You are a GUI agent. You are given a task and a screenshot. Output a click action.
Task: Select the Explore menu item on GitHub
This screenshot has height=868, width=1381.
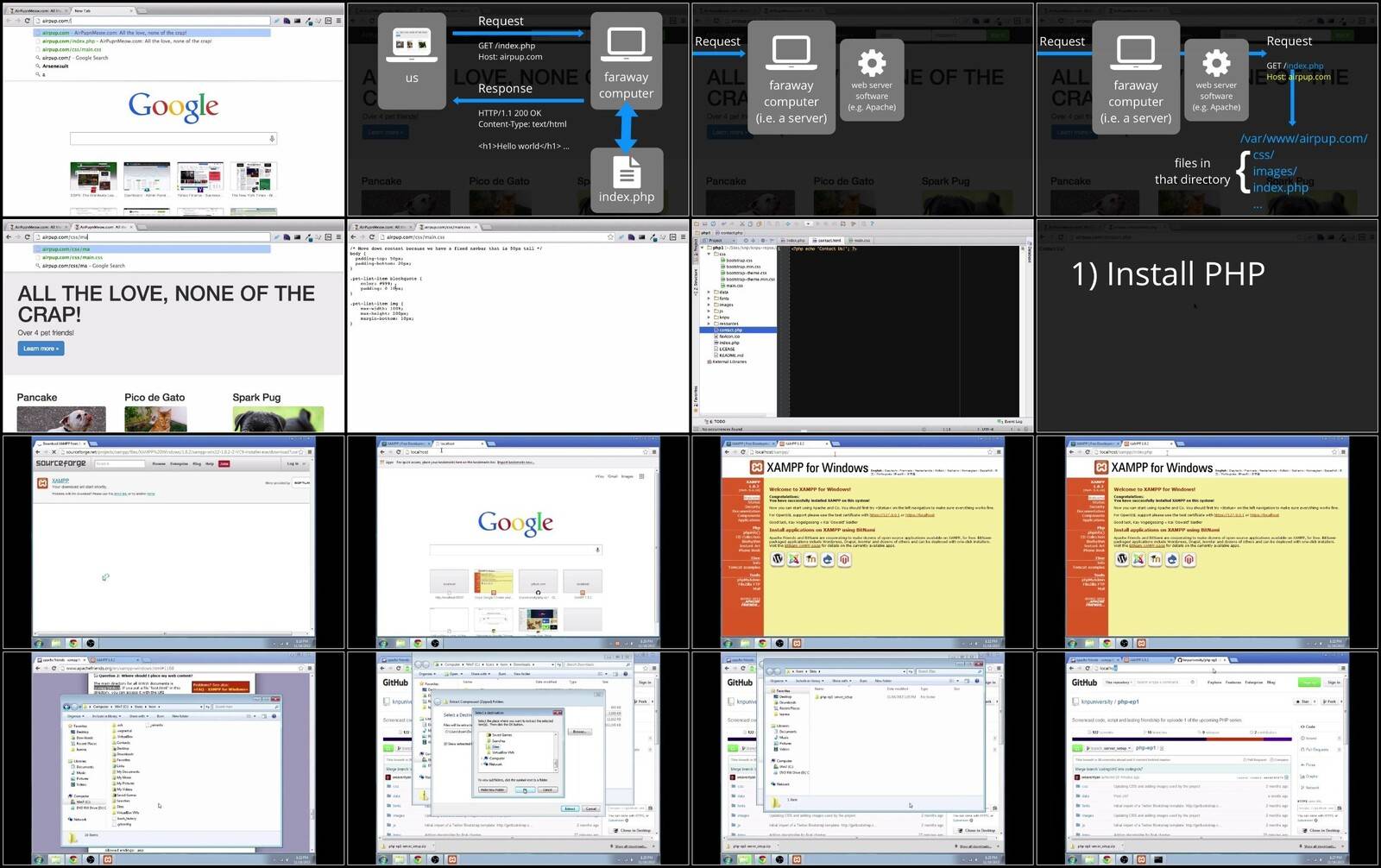1214,682
